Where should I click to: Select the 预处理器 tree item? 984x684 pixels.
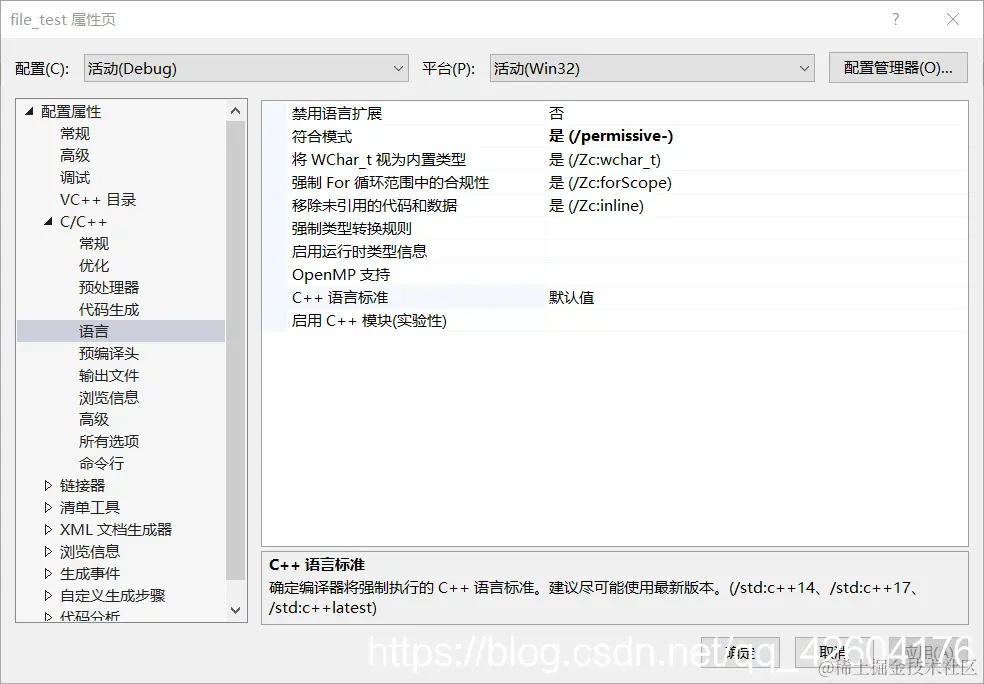point(109,287)
